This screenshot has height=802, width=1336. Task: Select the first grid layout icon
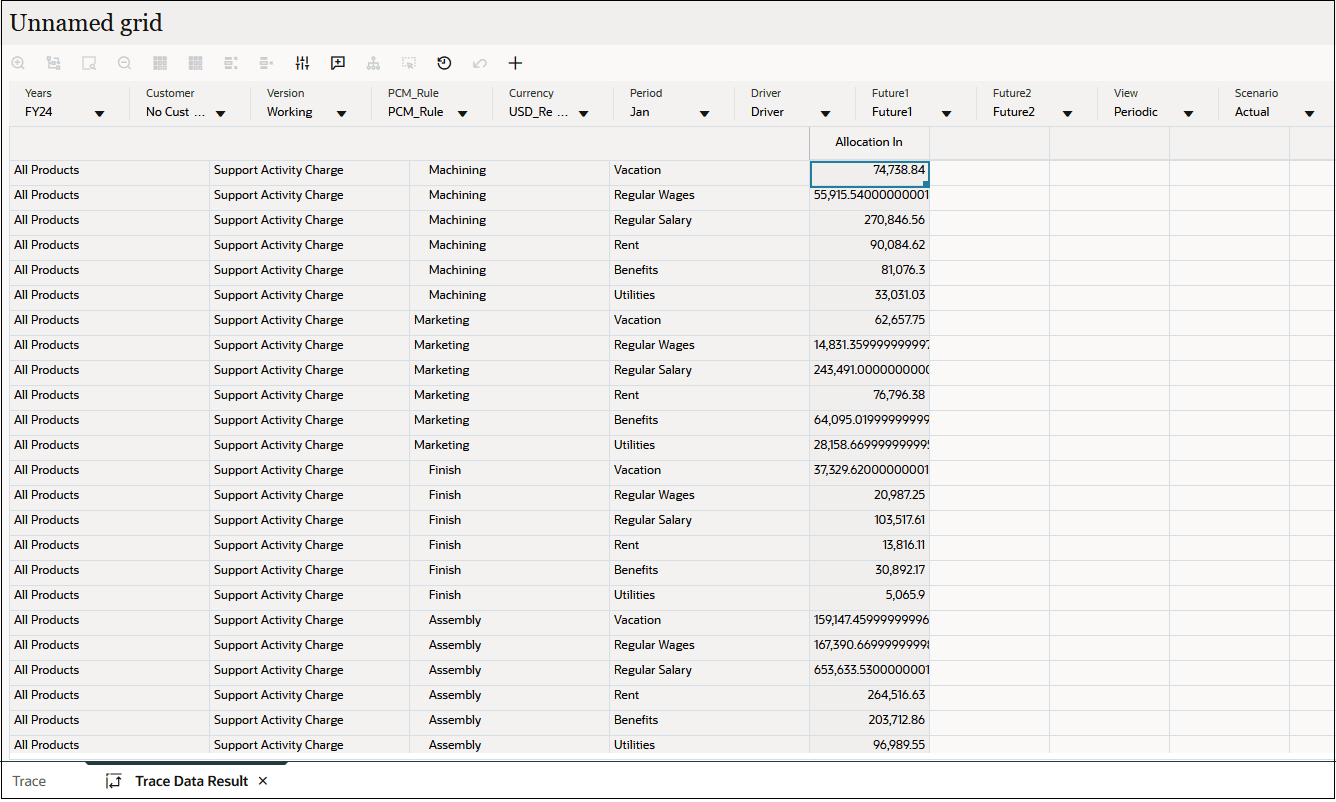tap(160, 63)
